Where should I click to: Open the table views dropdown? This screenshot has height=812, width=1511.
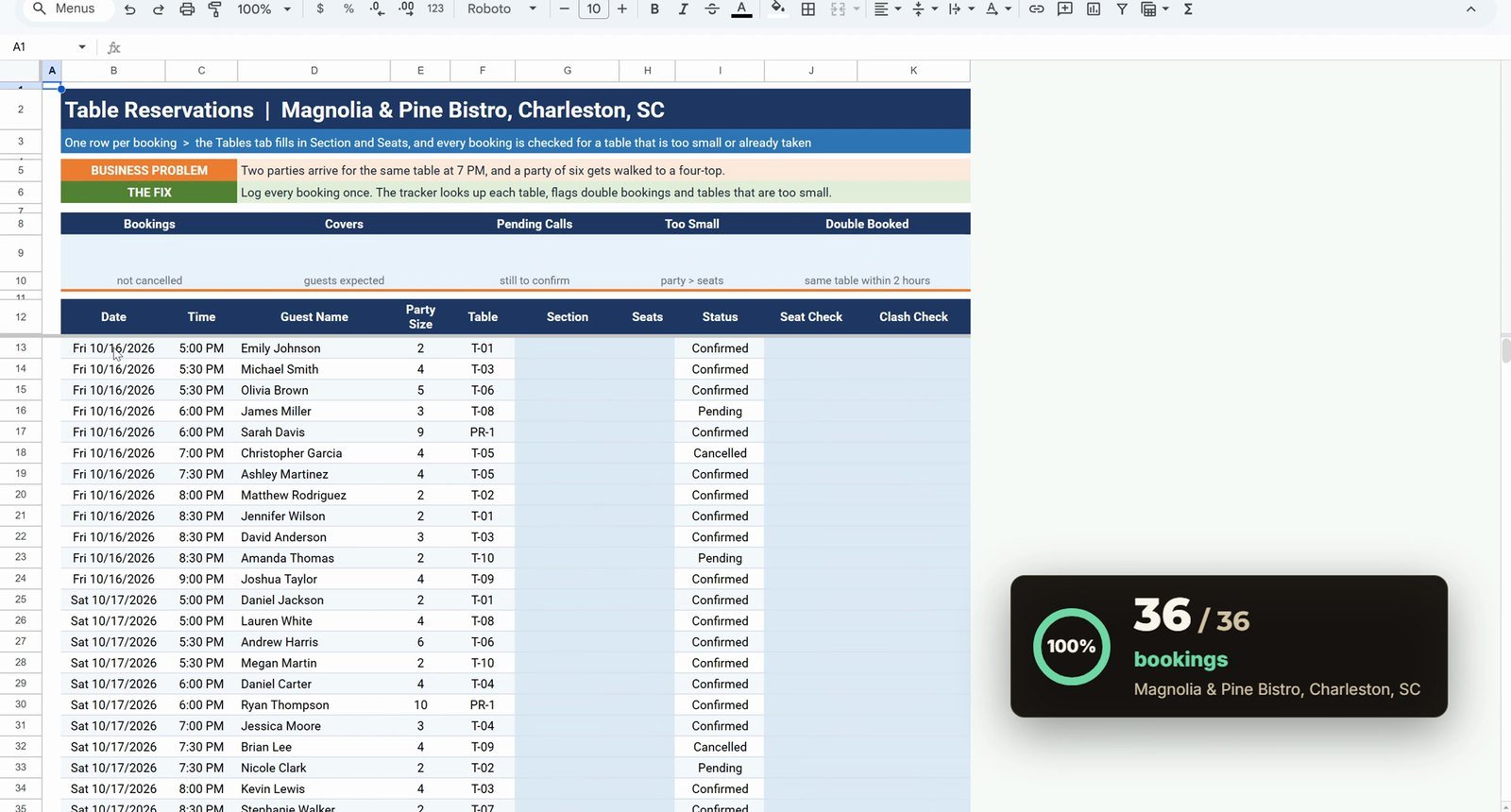click(1155, 8)
